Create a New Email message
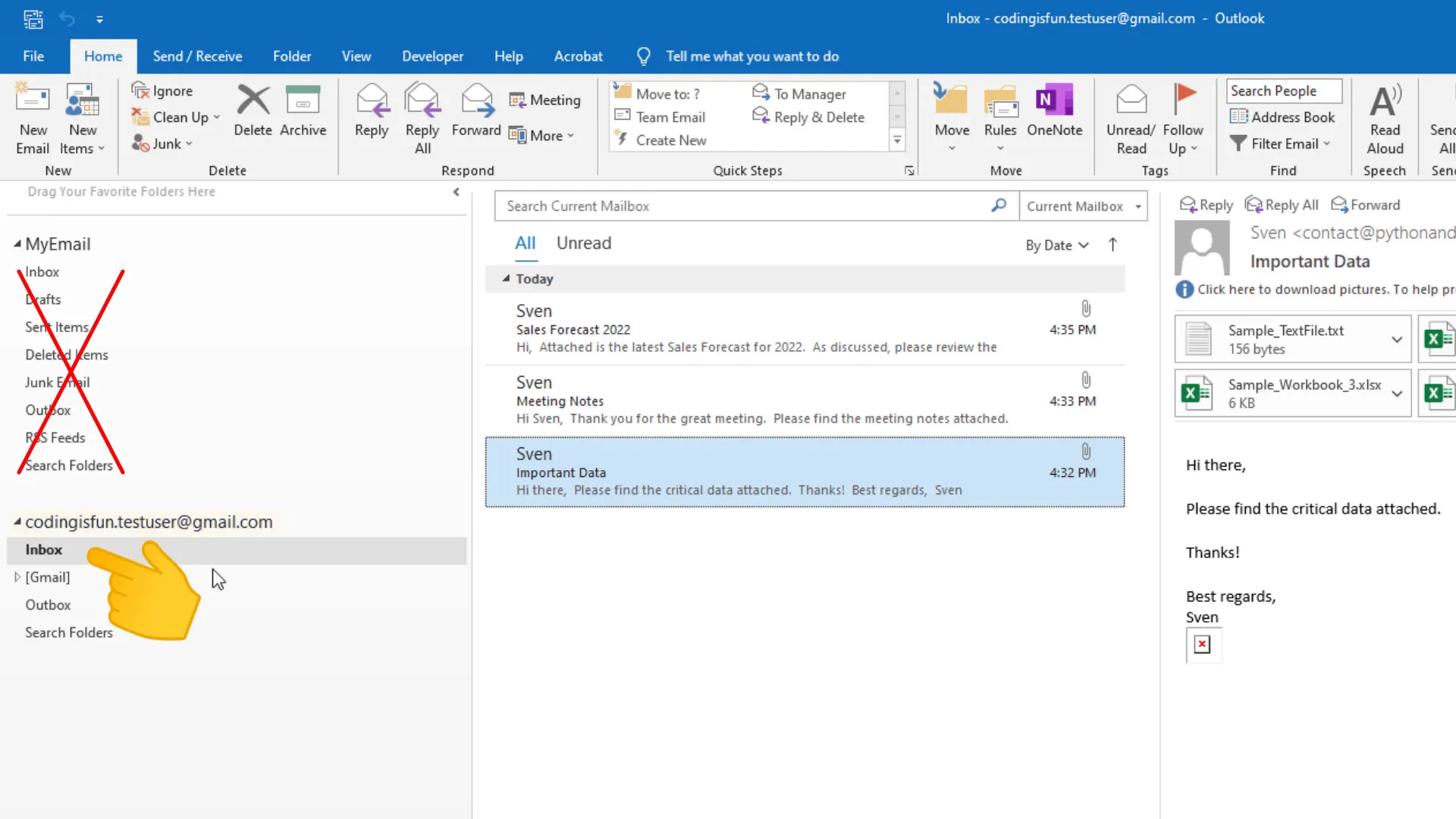This screenshot has height=819, width=1456. (33, 118)
